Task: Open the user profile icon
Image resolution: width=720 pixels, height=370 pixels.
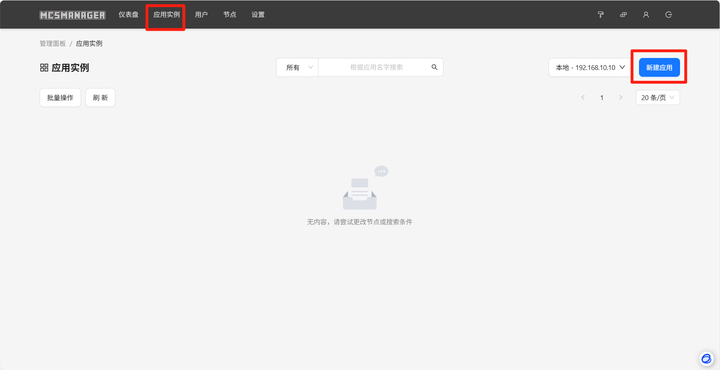Action: (x=646, y=15)
